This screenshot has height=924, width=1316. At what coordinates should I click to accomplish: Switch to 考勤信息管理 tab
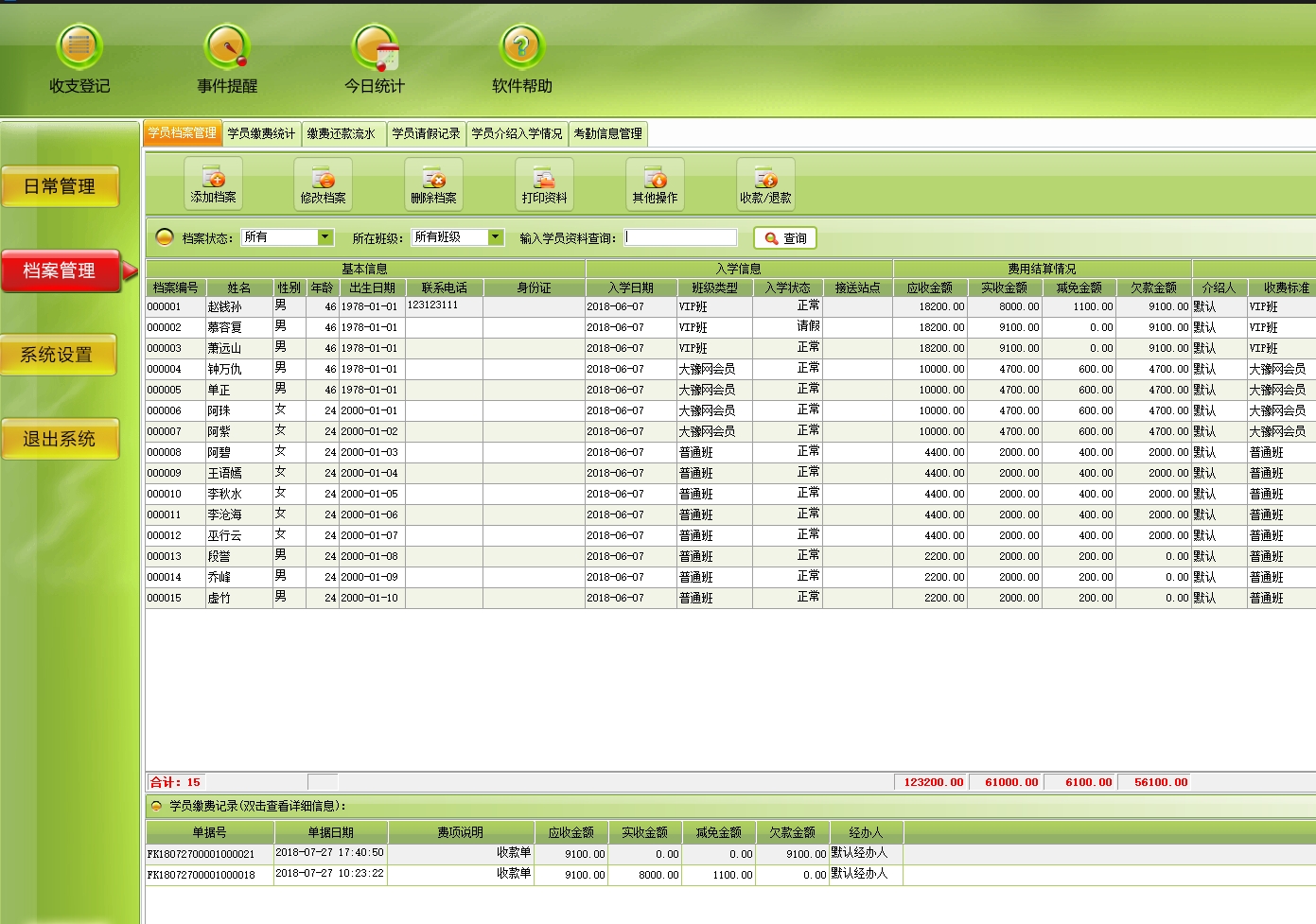(x=607, y=133)
